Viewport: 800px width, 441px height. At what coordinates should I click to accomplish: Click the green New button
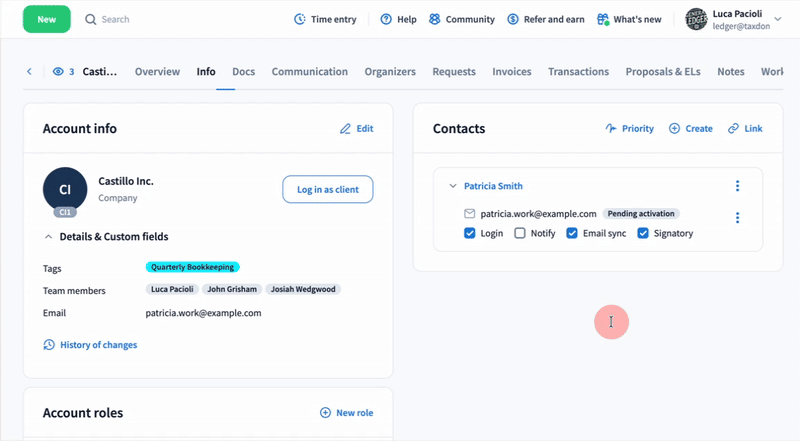47,19
